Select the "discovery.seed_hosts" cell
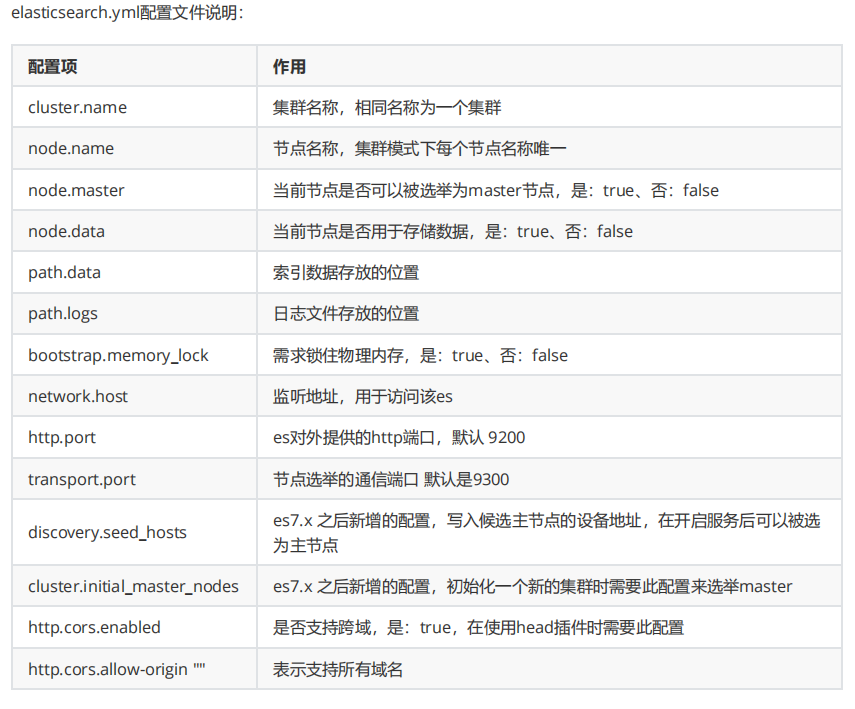 (134, 532)
